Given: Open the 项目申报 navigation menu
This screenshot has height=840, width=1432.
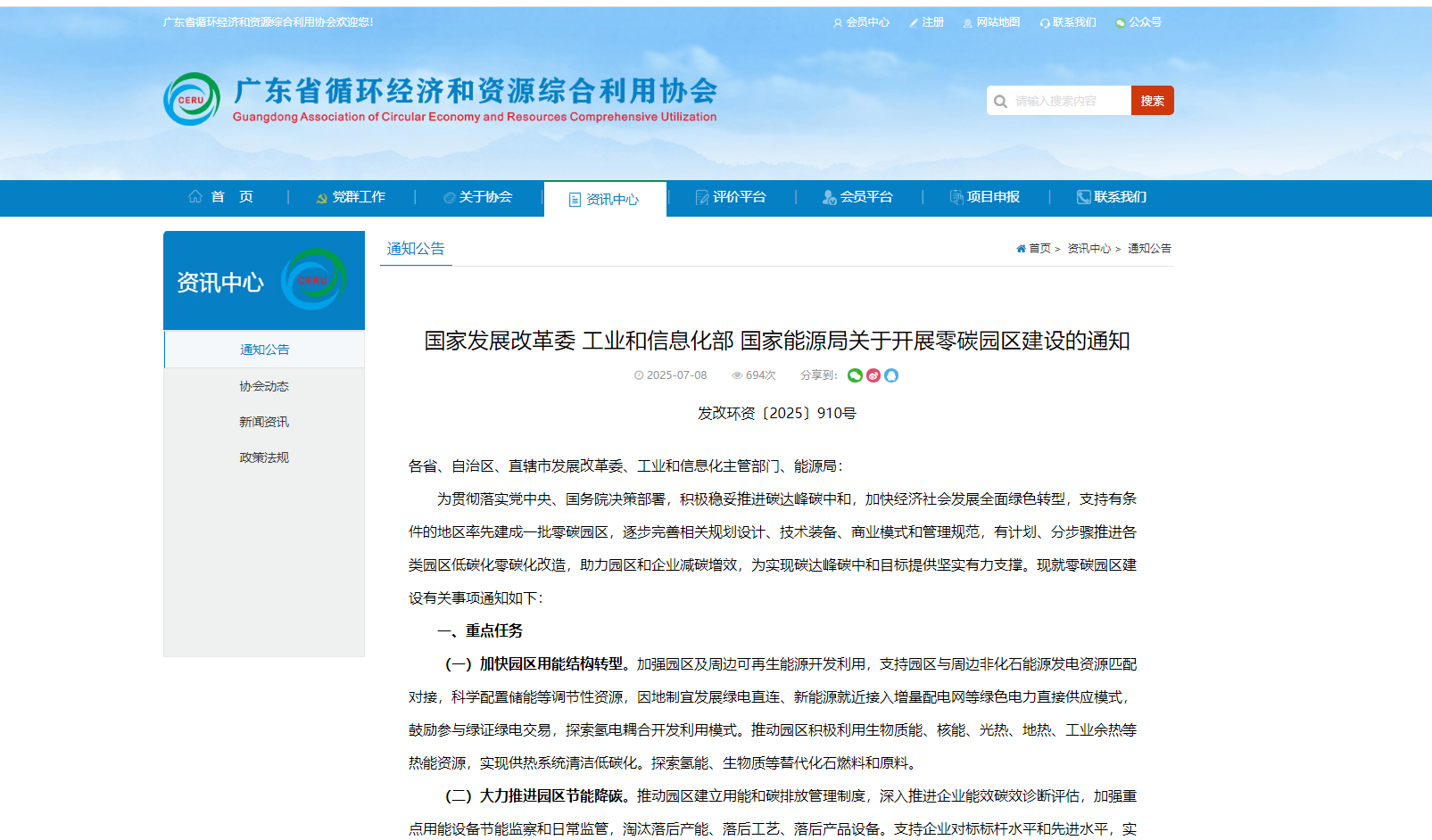Looking at the screenshot, I should coord(993,197).
